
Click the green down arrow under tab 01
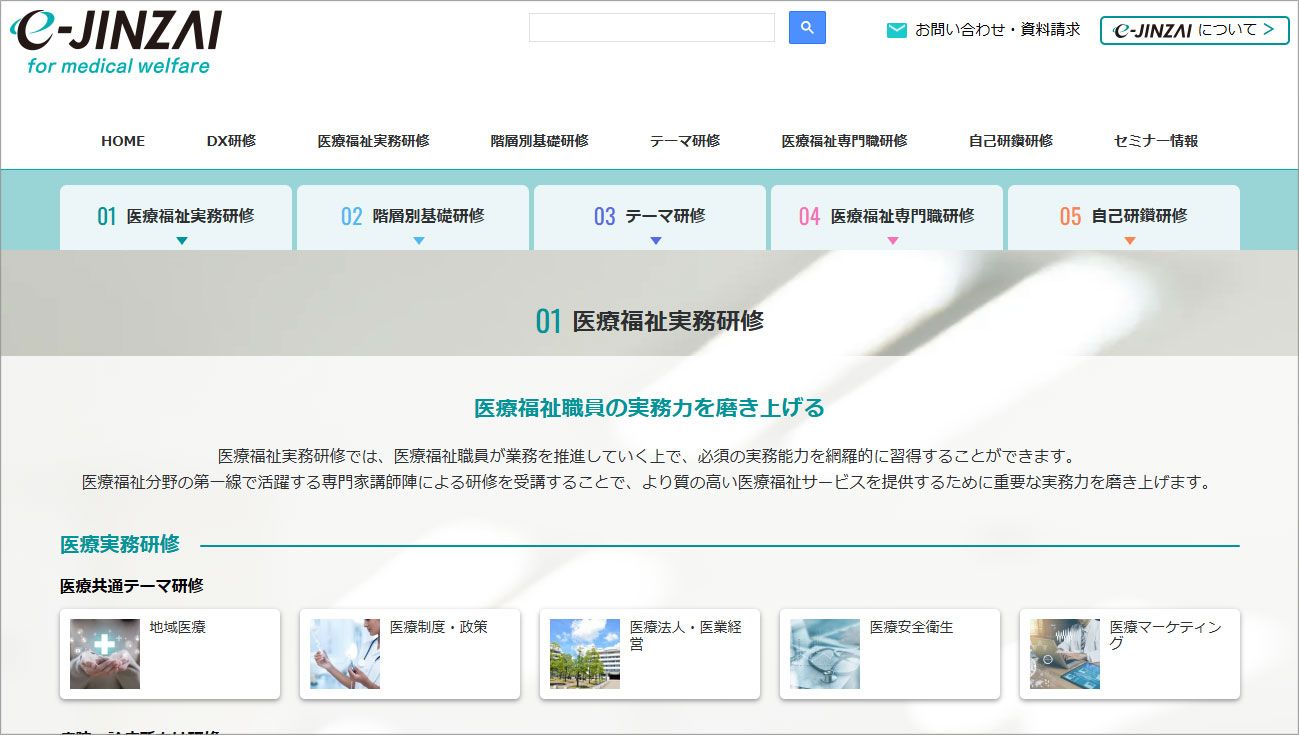pyautogui.click(x=182, y=240)
